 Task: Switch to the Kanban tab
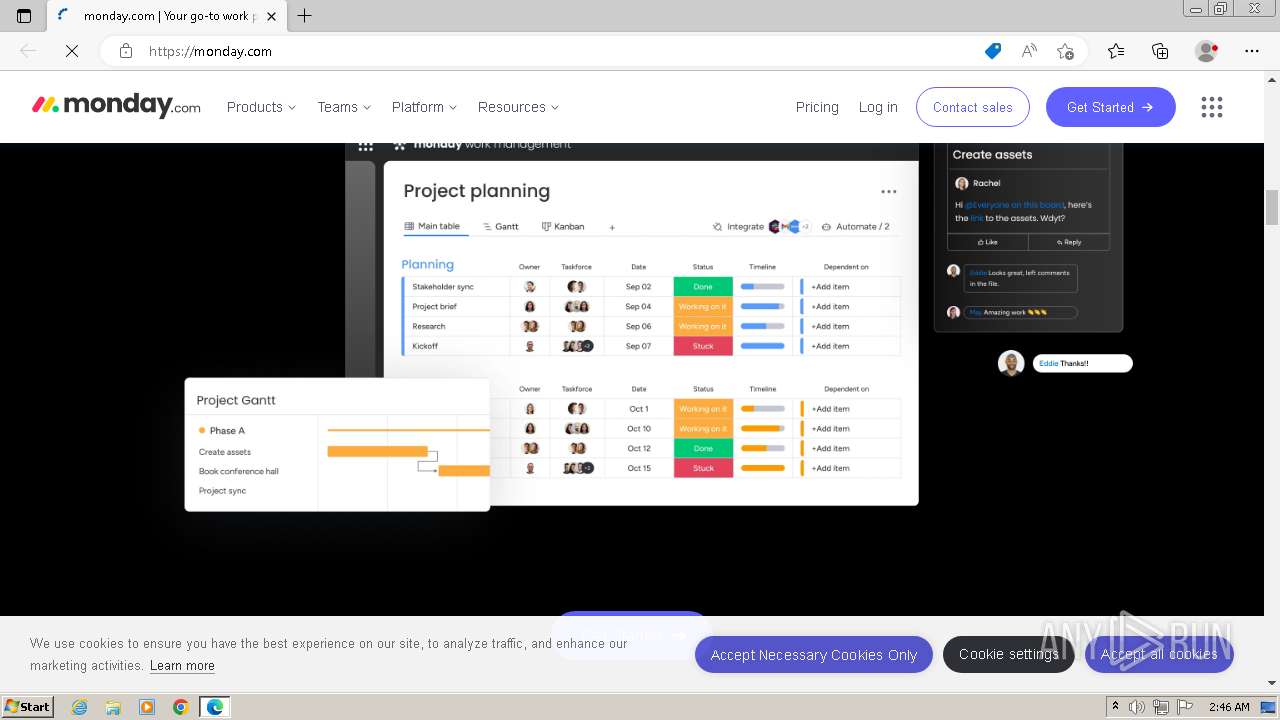click(563, 227)
